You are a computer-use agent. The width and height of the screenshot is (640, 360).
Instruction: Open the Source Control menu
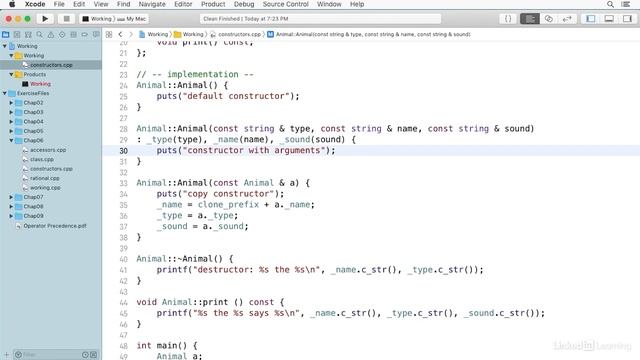[x=285, y=4]
